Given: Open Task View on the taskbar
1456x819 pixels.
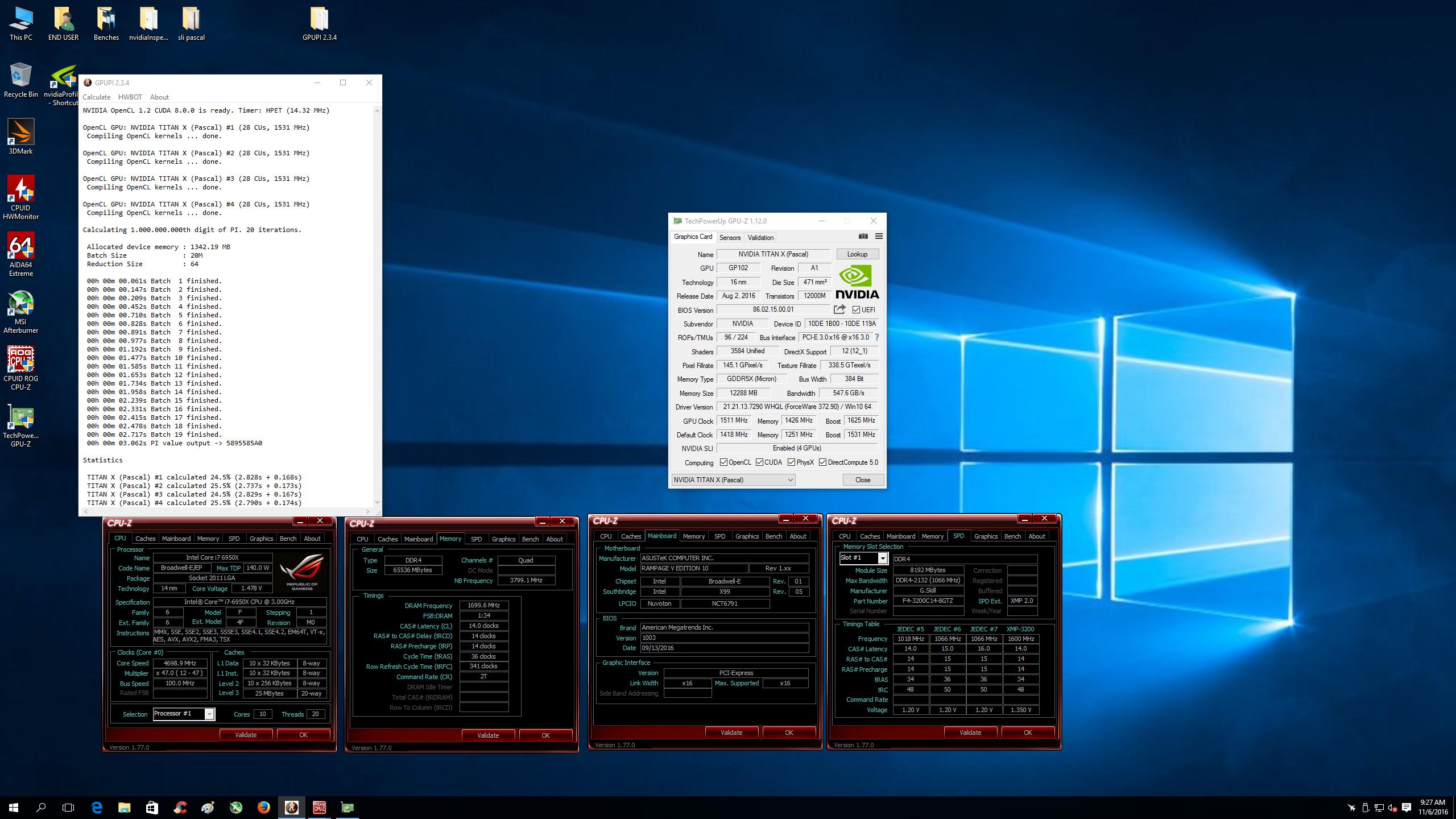Looking at the screenshot, I should pyautogui.click(x=68, y=807).
